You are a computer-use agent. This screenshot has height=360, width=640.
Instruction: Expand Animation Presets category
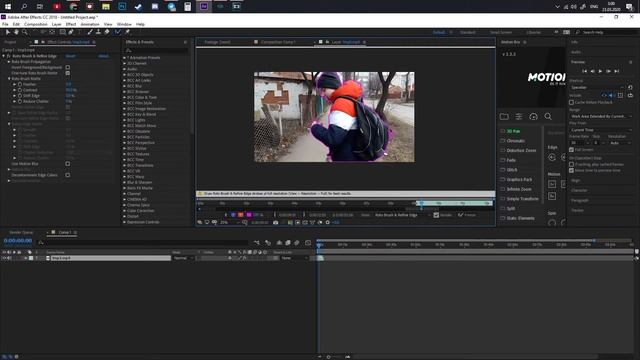click(x=124, y=58)
